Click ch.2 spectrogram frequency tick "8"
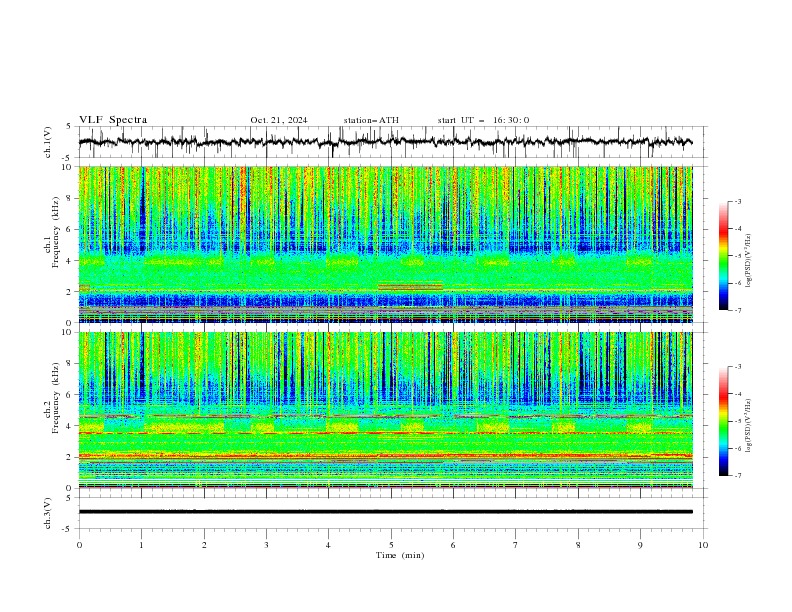 coord(70,364)
